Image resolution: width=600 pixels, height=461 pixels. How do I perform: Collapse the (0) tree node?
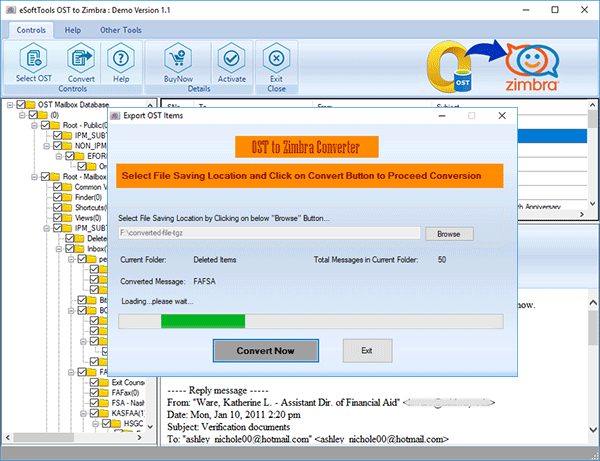23,115
